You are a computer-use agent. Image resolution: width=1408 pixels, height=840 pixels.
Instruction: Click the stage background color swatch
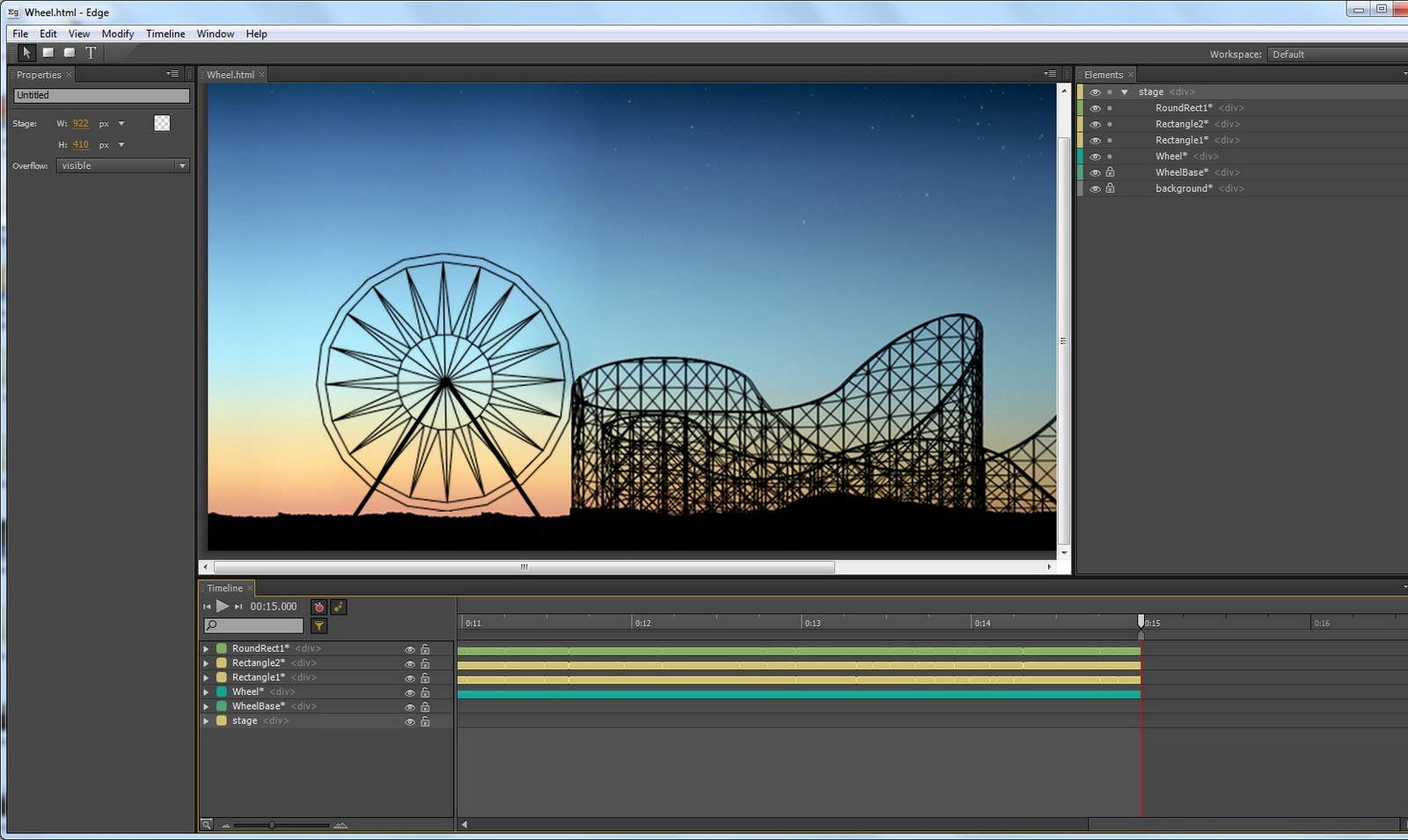tap(162, 123)
